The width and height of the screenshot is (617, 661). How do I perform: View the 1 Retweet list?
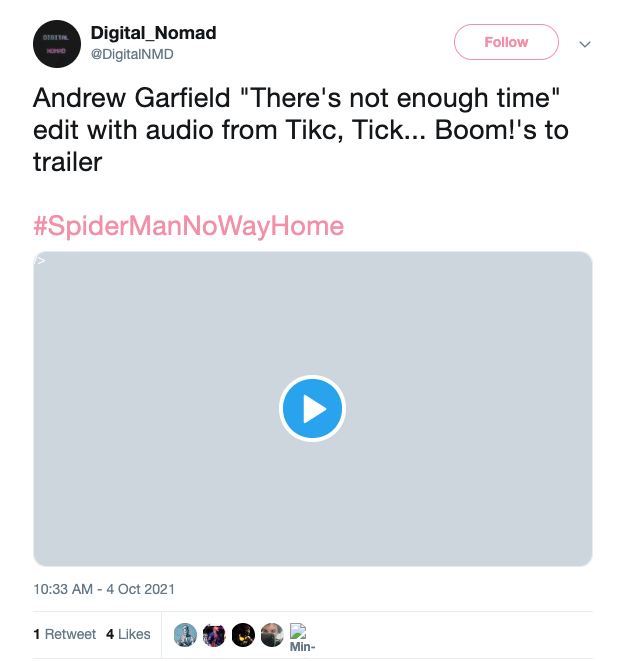point(64,634)
